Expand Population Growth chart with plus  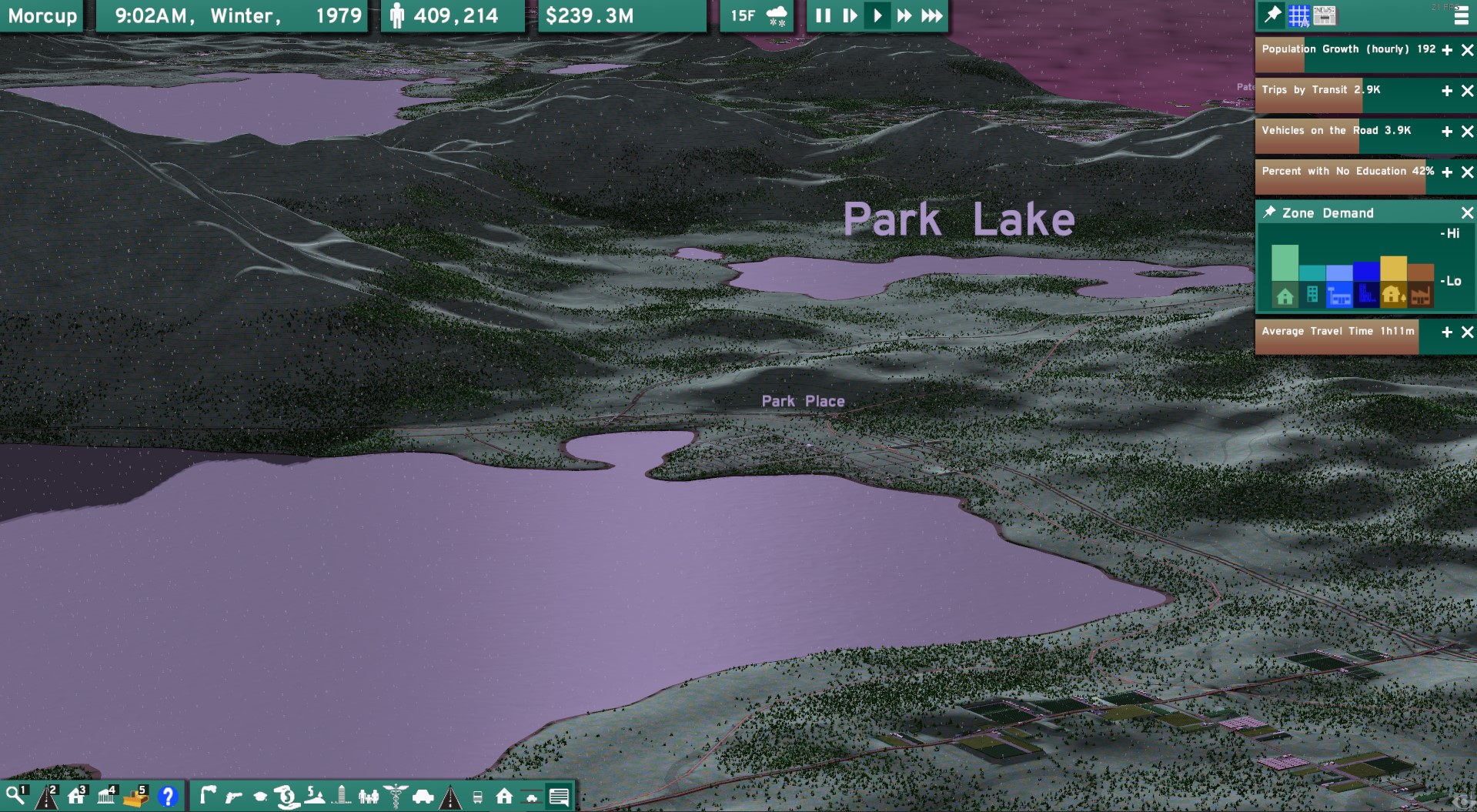tap(1447, 50)
